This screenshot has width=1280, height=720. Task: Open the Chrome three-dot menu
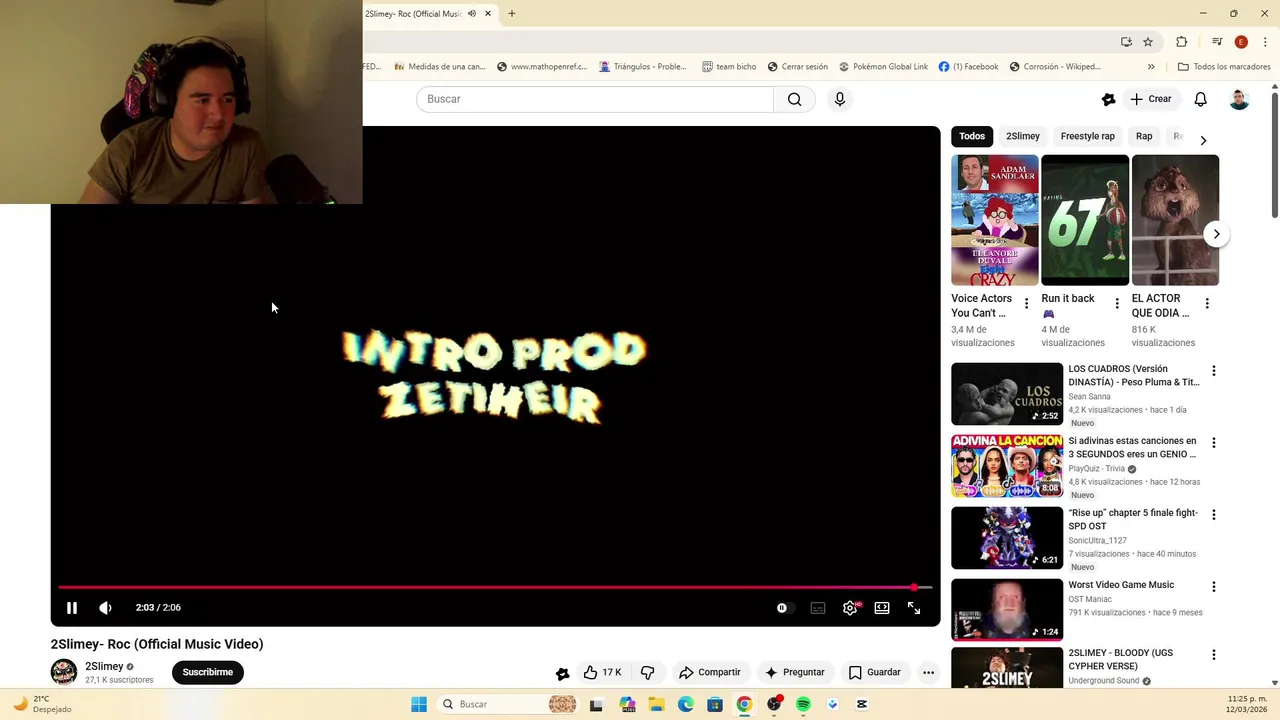(1265, 42)
